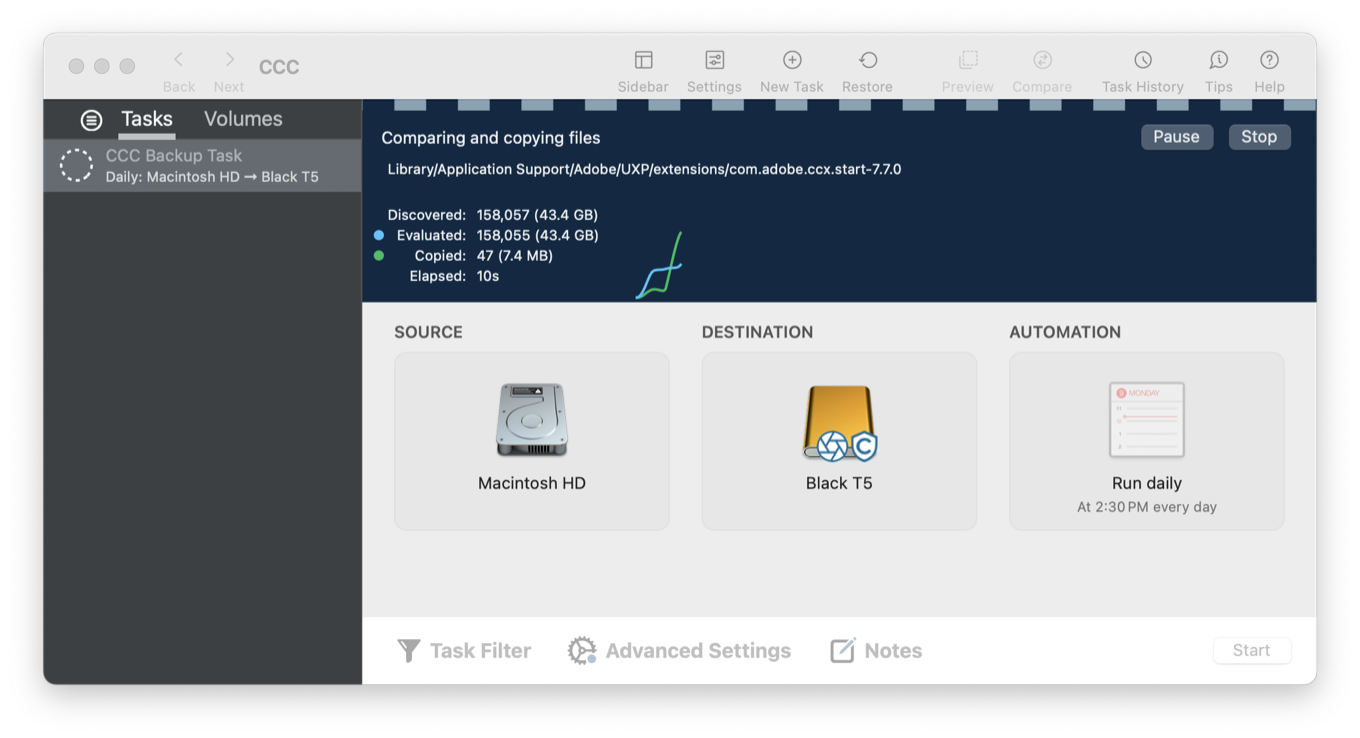The height and width of the screenshot is (738, 1360).
Task: Switch to the Tasks tab
Action: 146,119
